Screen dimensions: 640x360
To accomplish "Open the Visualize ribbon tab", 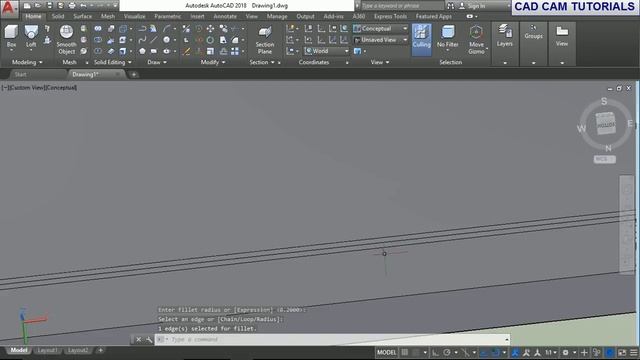I will click(x=134, y=16).
